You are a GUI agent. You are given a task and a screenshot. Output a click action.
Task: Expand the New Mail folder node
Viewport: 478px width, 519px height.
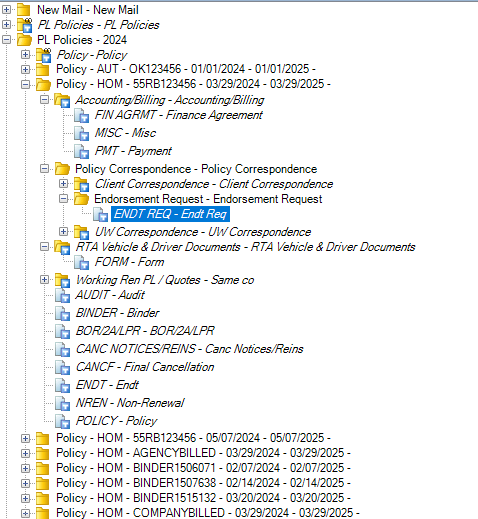[6, 10]
